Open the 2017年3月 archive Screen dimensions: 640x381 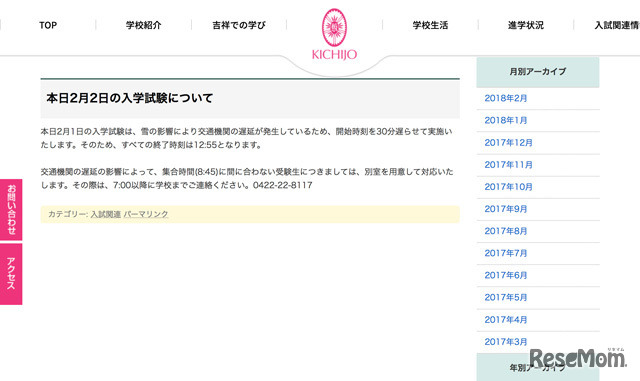click(x=506, y=342)
